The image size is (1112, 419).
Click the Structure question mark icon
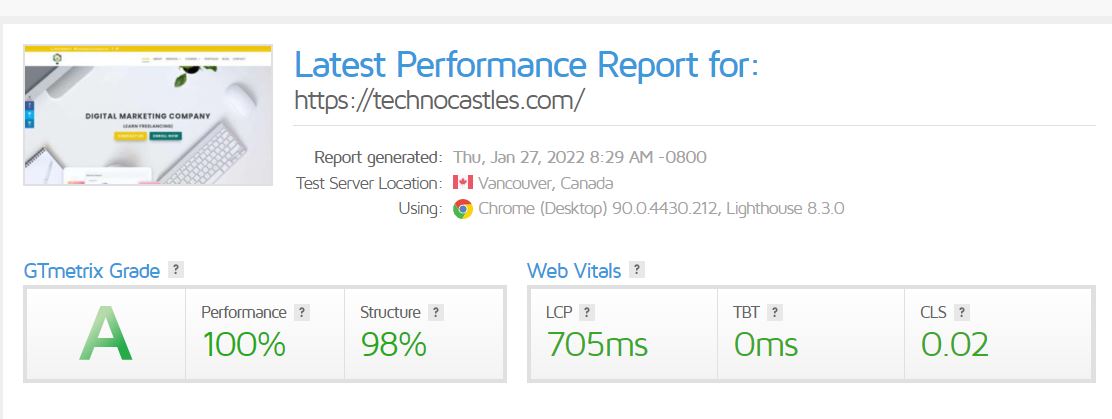click(436, 312)
